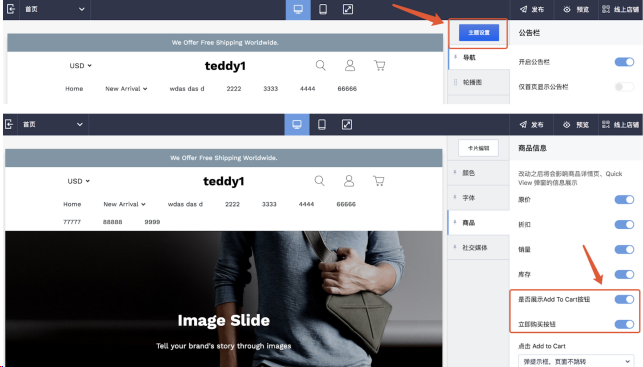Click the paper-plane 发布 publish icon in the upper toolbar
The image size is (643, 367).
click(x=523, y=9)
